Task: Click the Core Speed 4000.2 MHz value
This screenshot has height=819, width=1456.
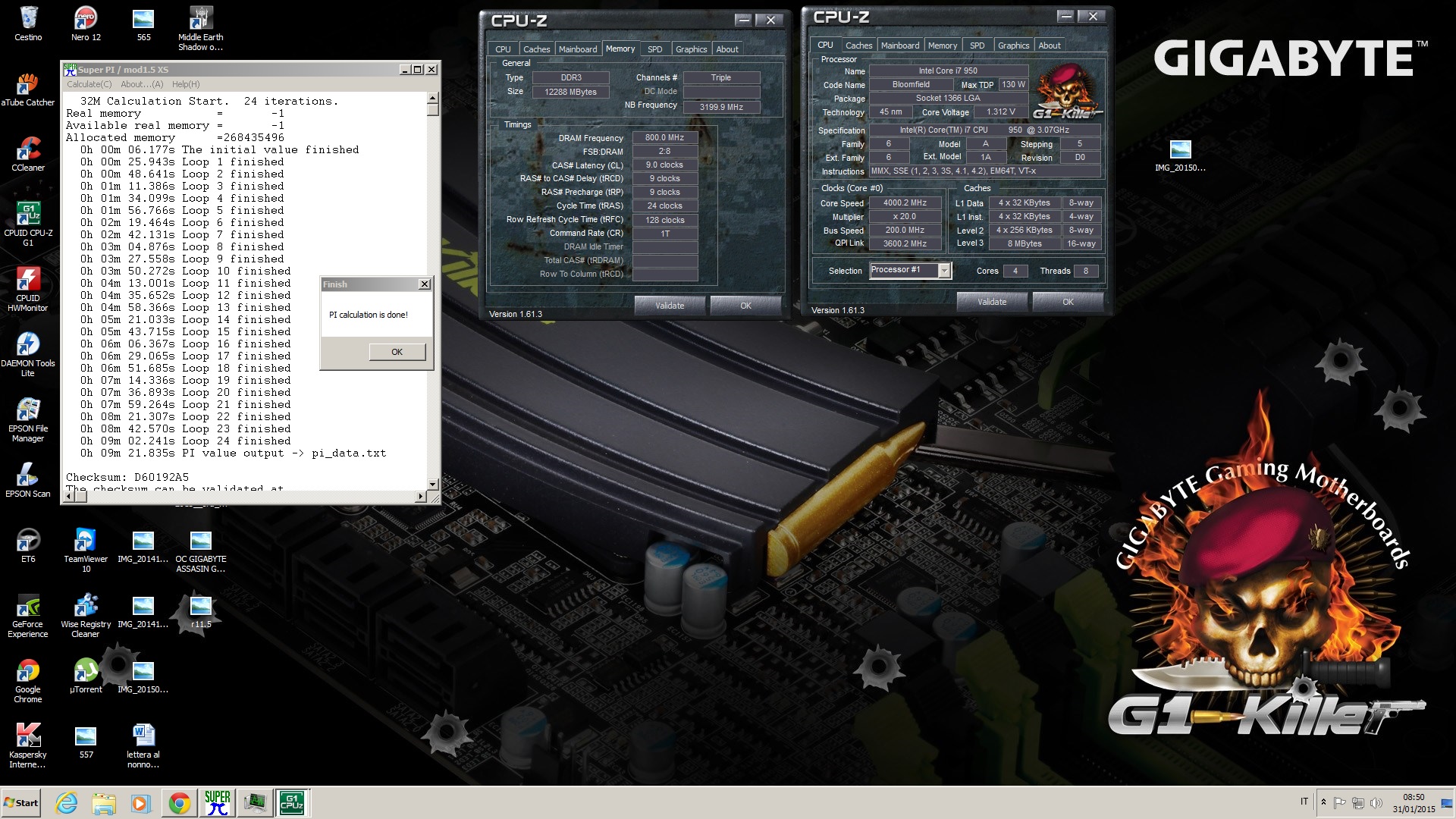Action: click(x=905, y=203)
